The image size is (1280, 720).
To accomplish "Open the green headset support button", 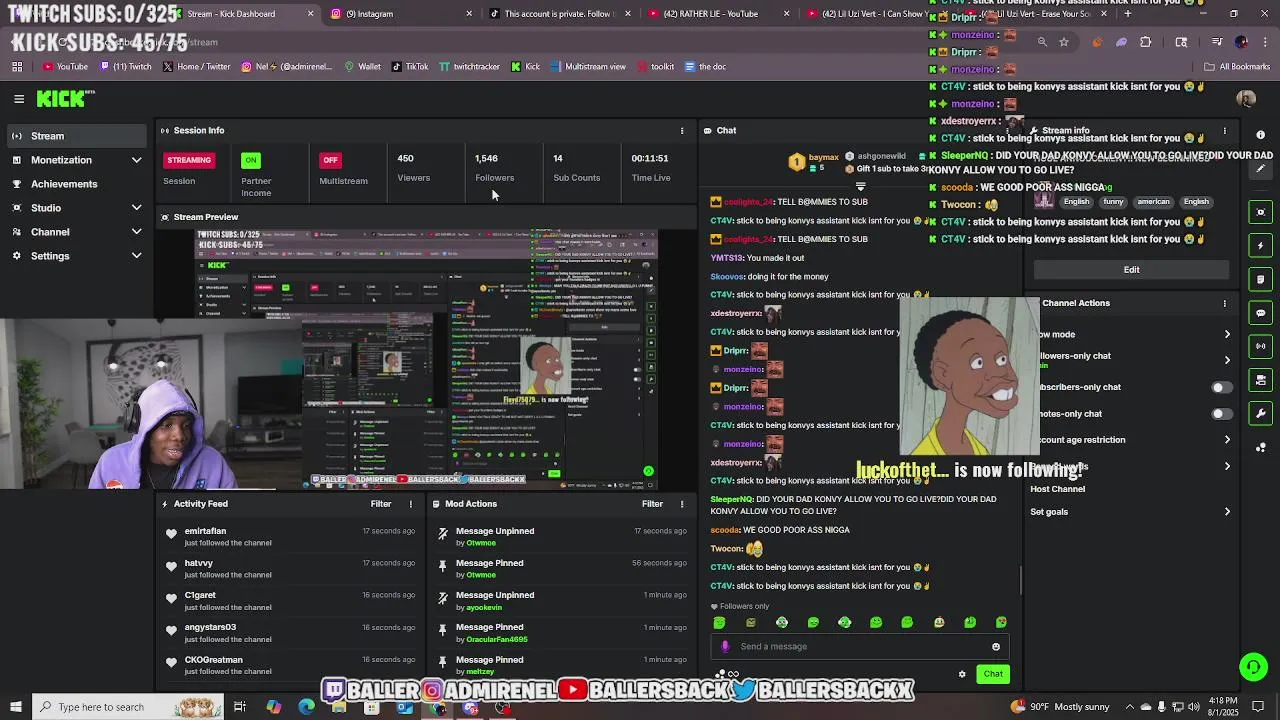I will click(x=1253, y=667).
